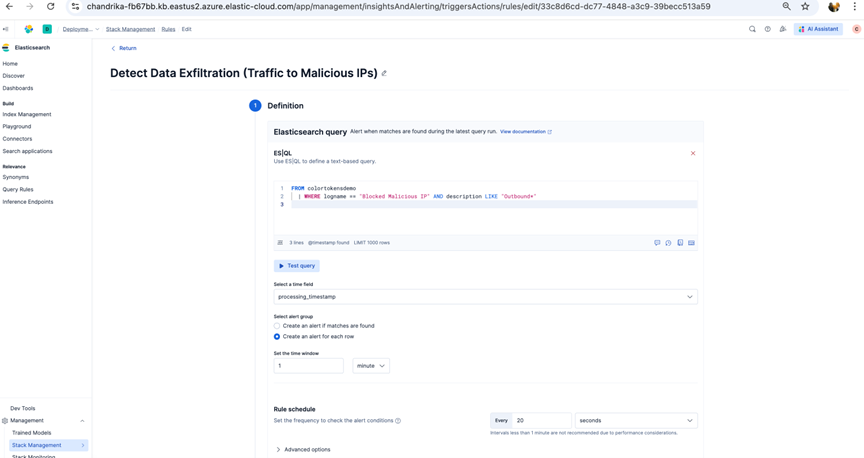This screenshot has height=458, width=864.
Task: Open Dev Tools in sidebar
Action: (23, 408)
